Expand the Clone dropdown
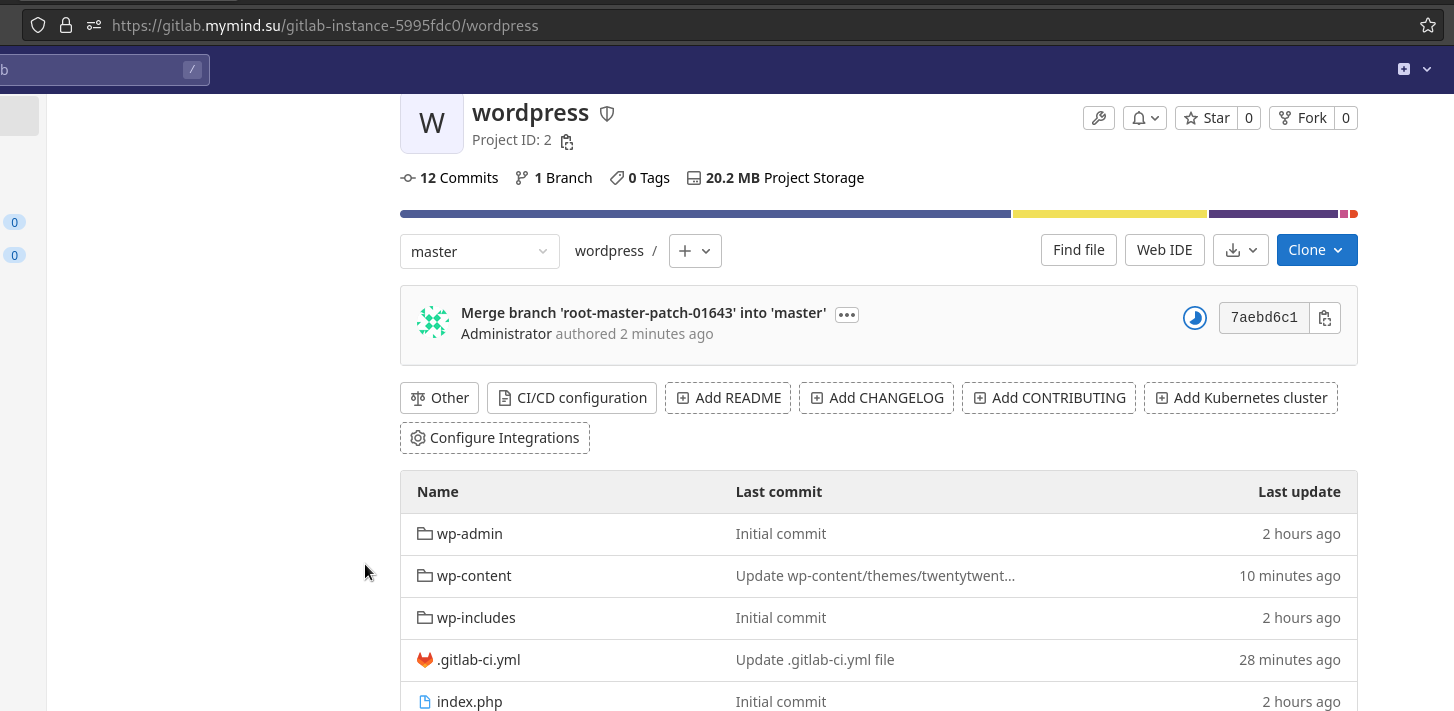Viewport: 1454px width, 711px height. (1317, 250)
